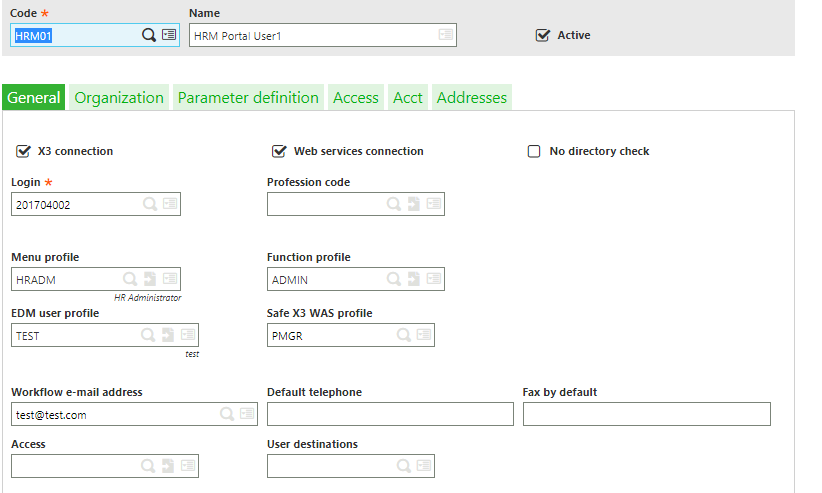Disable the Web services connection checkbox
Image resolution: width=822 pixels, height=493 pixels.
click(279, 151)
